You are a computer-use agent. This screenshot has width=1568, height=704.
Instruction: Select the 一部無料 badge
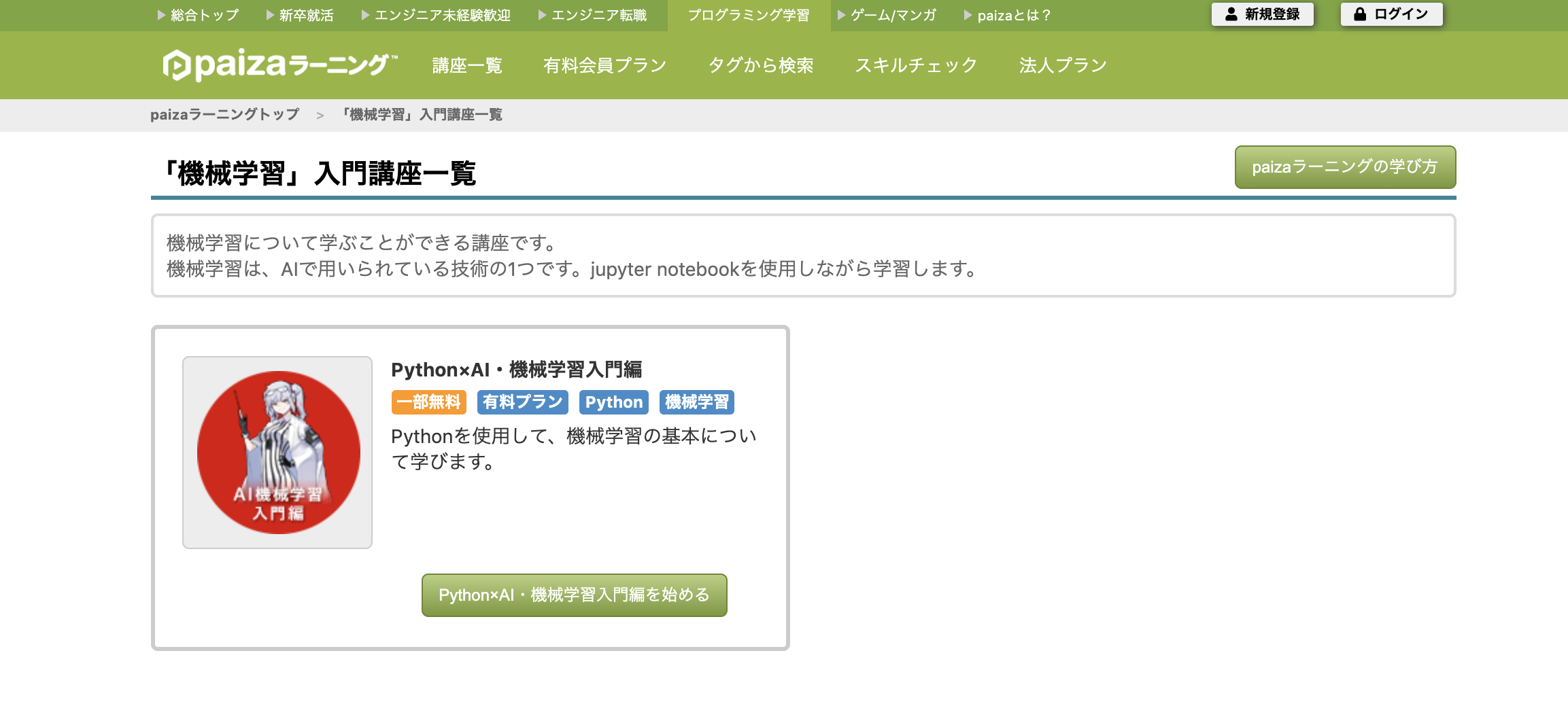tap(428, 402)
